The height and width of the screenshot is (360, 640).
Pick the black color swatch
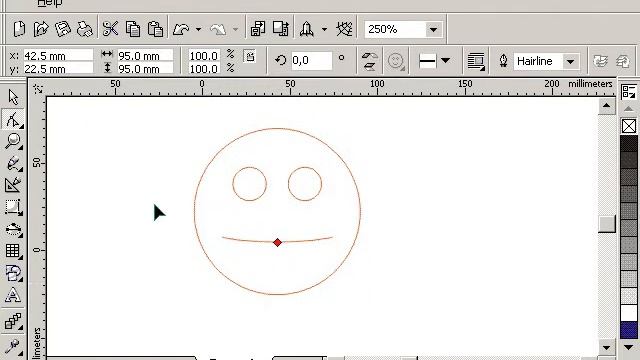point(629,144)
